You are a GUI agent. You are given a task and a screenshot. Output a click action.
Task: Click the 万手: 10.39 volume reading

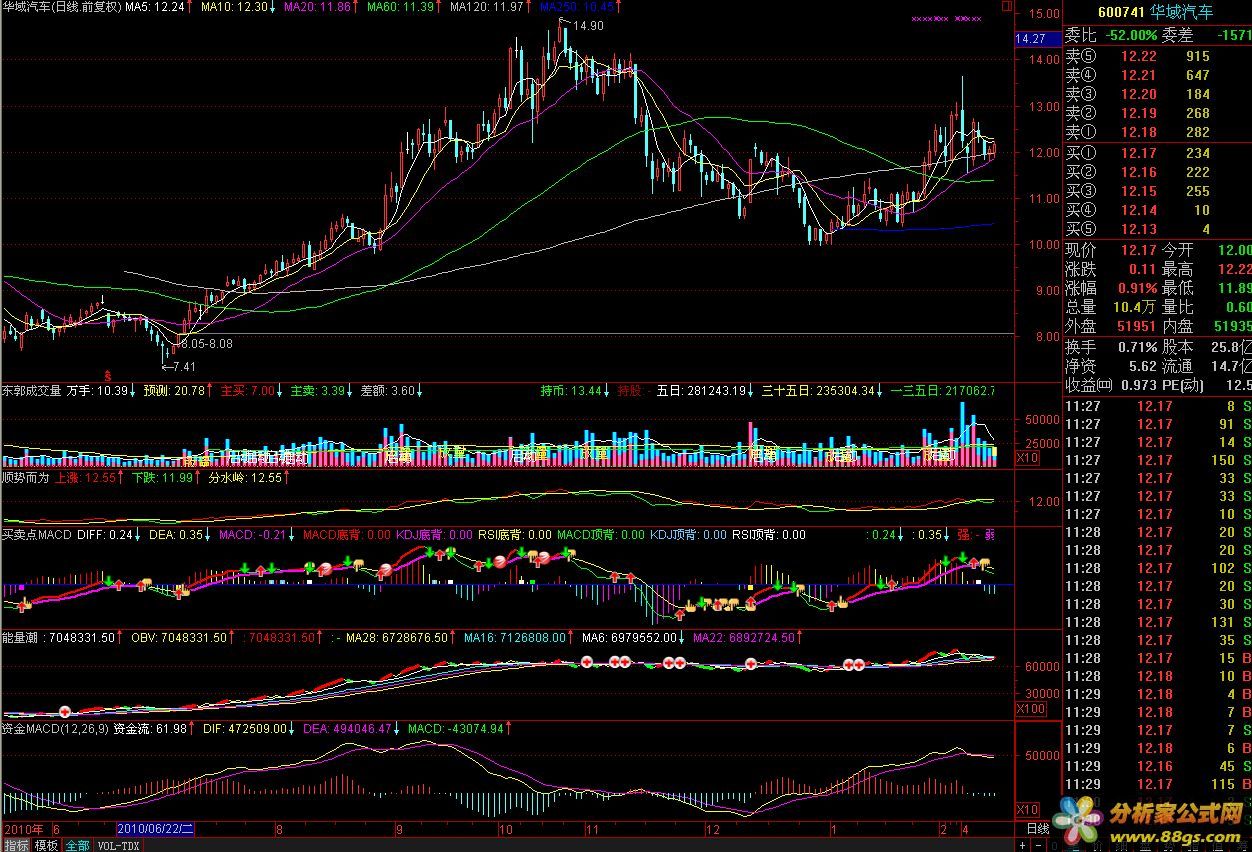click(99, 391)
